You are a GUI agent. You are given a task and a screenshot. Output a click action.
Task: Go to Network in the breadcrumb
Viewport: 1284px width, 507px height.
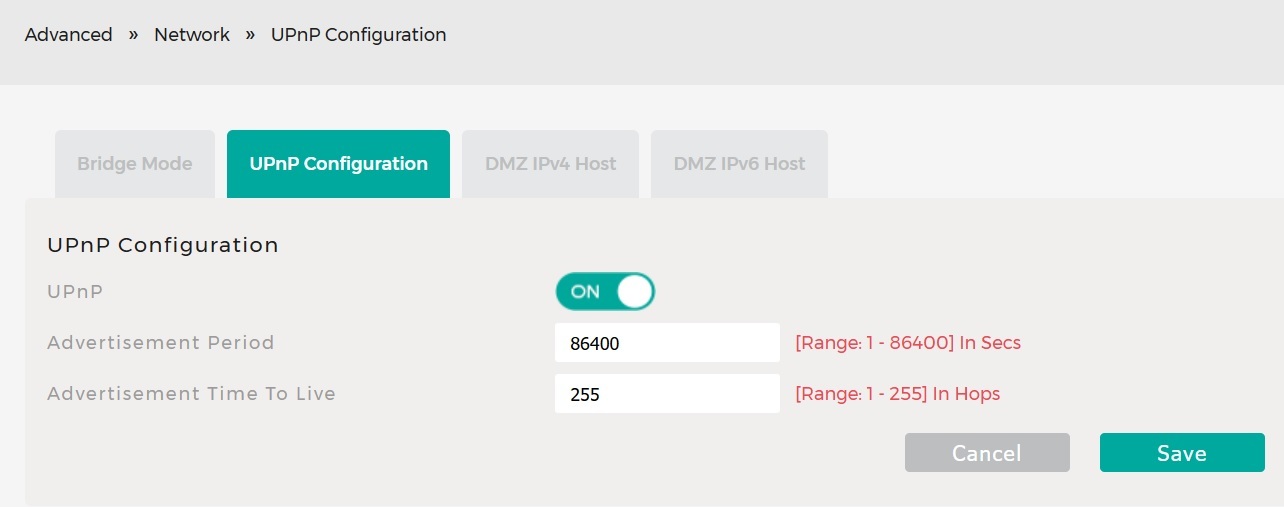click(x=192, y=35)
